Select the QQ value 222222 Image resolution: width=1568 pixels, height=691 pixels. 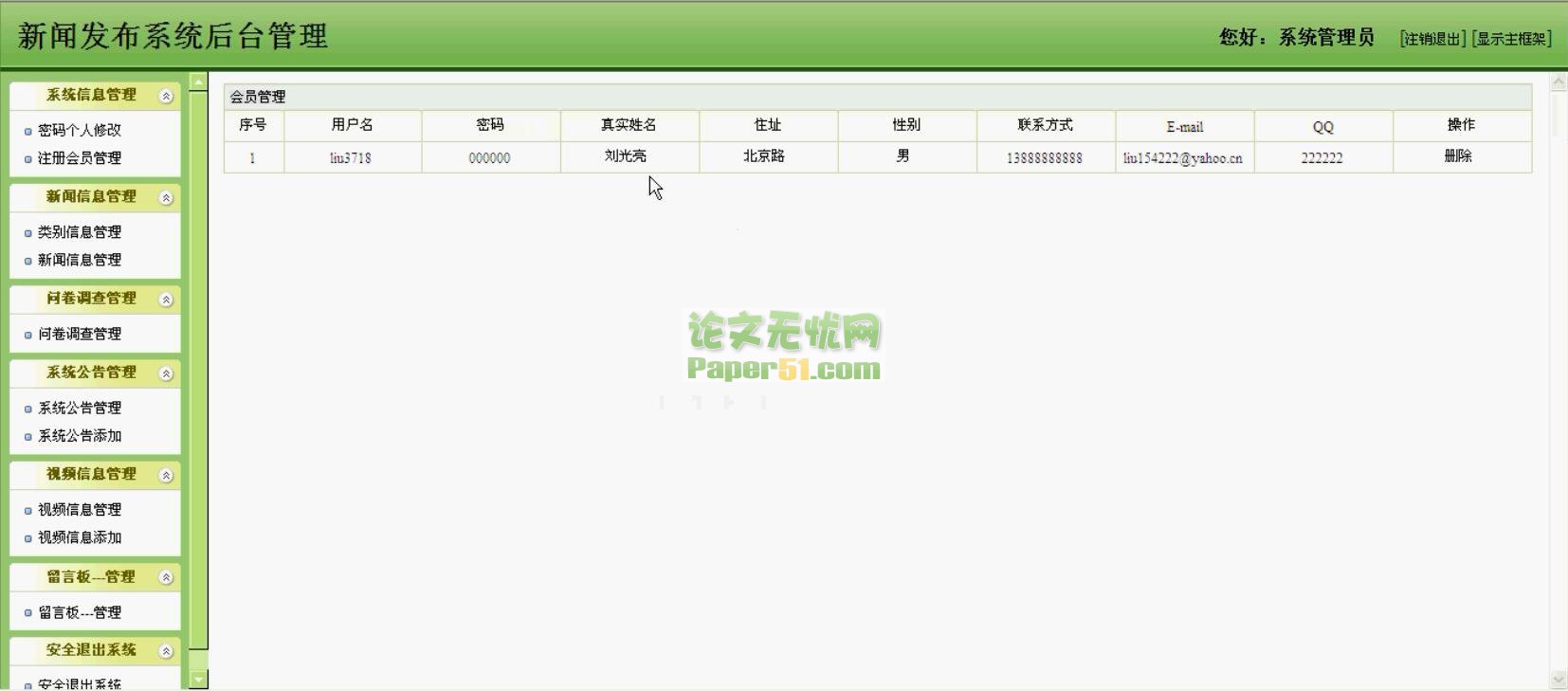point(1322,158)
